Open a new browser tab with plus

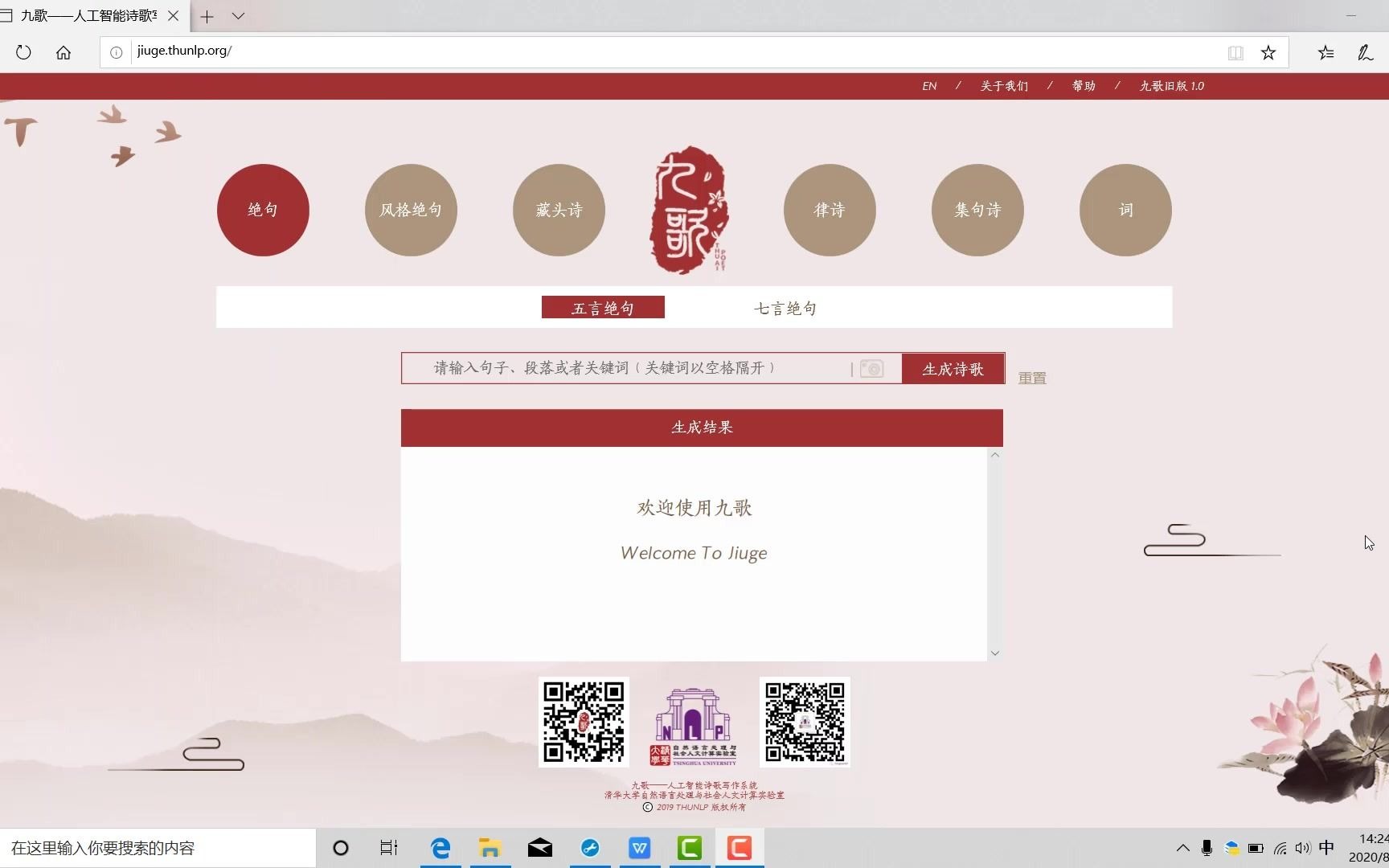[x=207, y=16]
